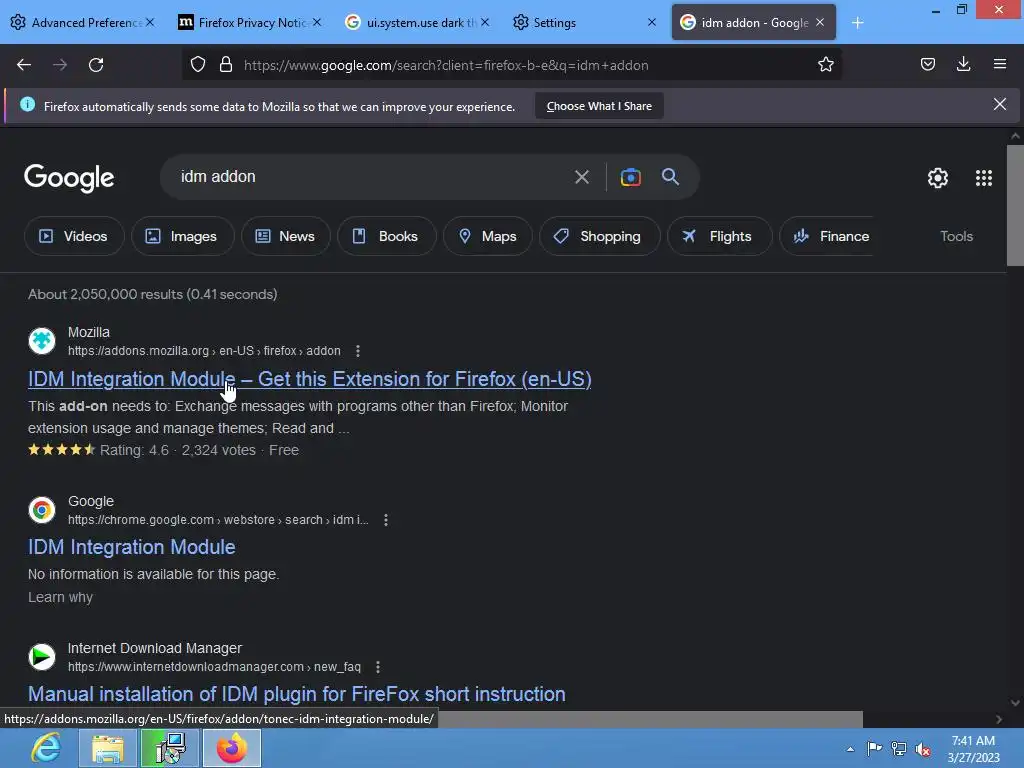The width and height of the screenshot is (1024, 768).
Task: Bookmark this page with the star icon
Action: pos(825,65)
